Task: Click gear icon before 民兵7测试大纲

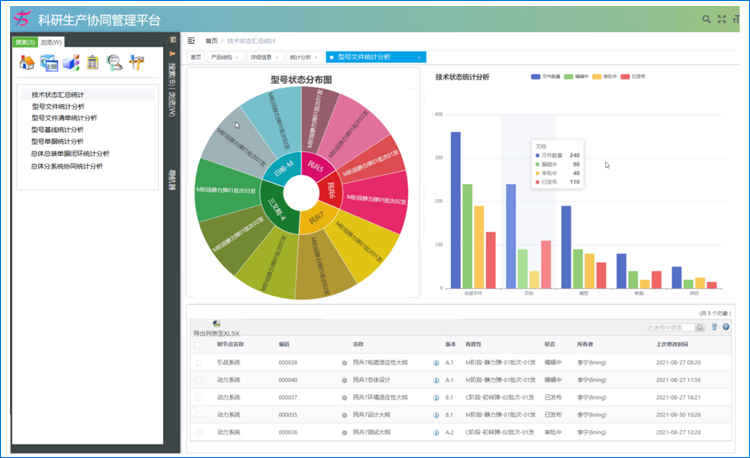Action: 344,433
